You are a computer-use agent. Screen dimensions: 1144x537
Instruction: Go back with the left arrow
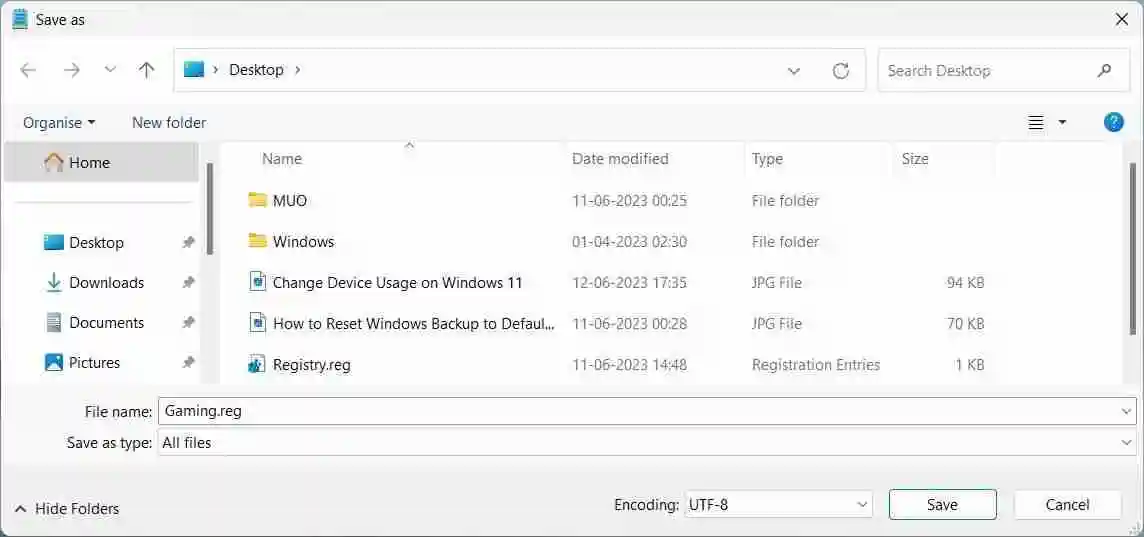28,70
